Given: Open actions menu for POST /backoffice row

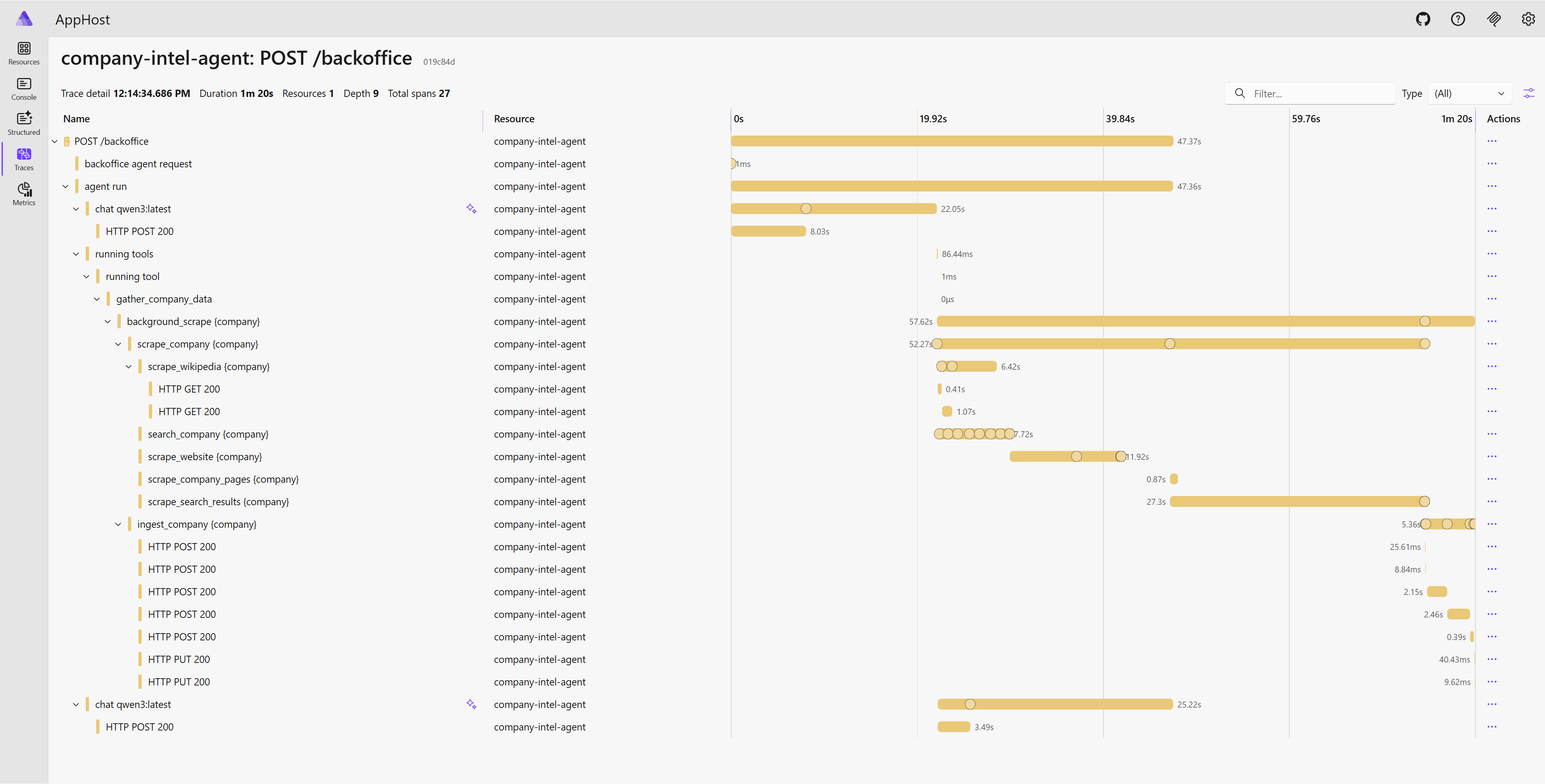Looking at the screenshot, I should (1491, 142).
